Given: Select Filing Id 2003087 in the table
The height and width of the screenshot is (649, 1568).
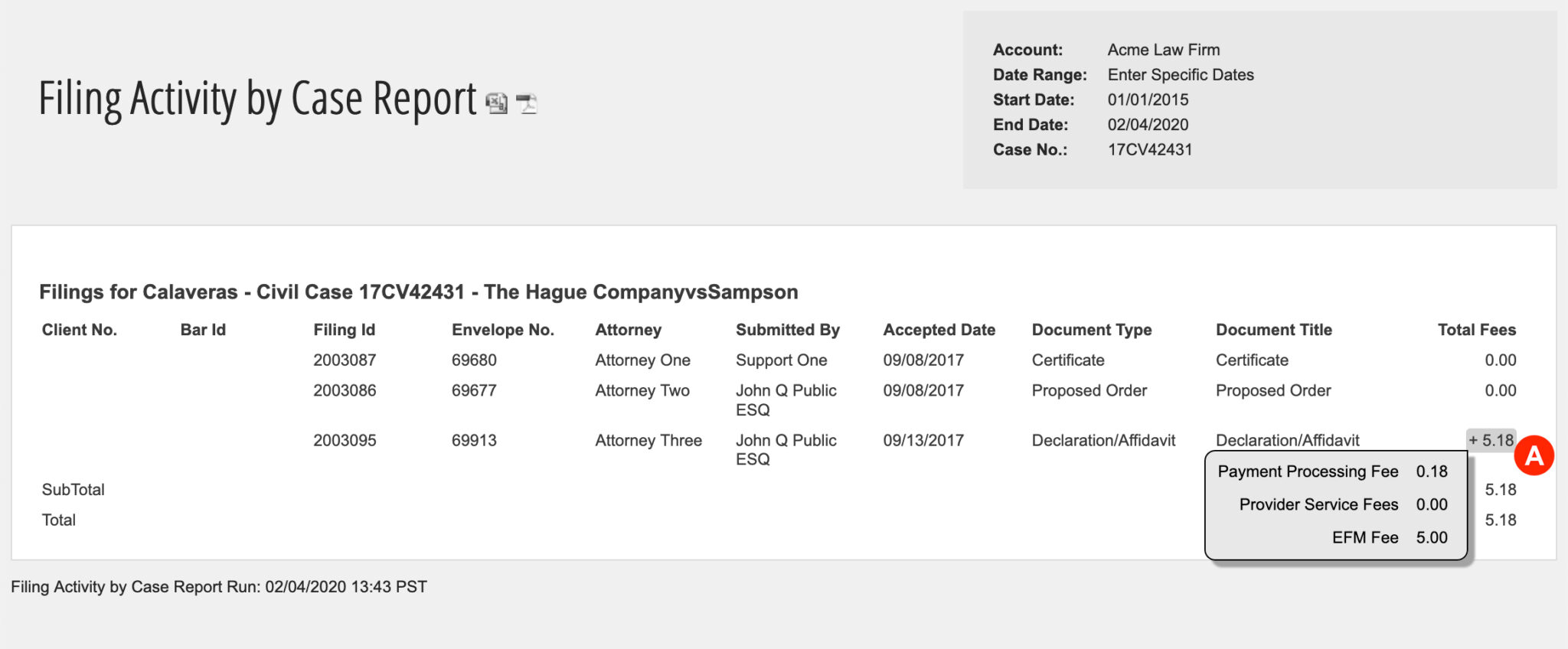Looking at the screenshot, I should [345, 360].
